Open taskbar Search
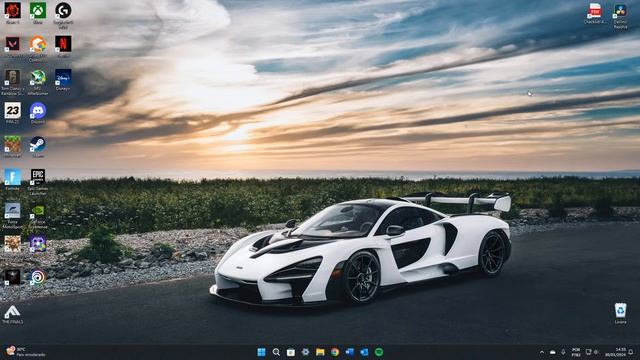 pos(276,352)
